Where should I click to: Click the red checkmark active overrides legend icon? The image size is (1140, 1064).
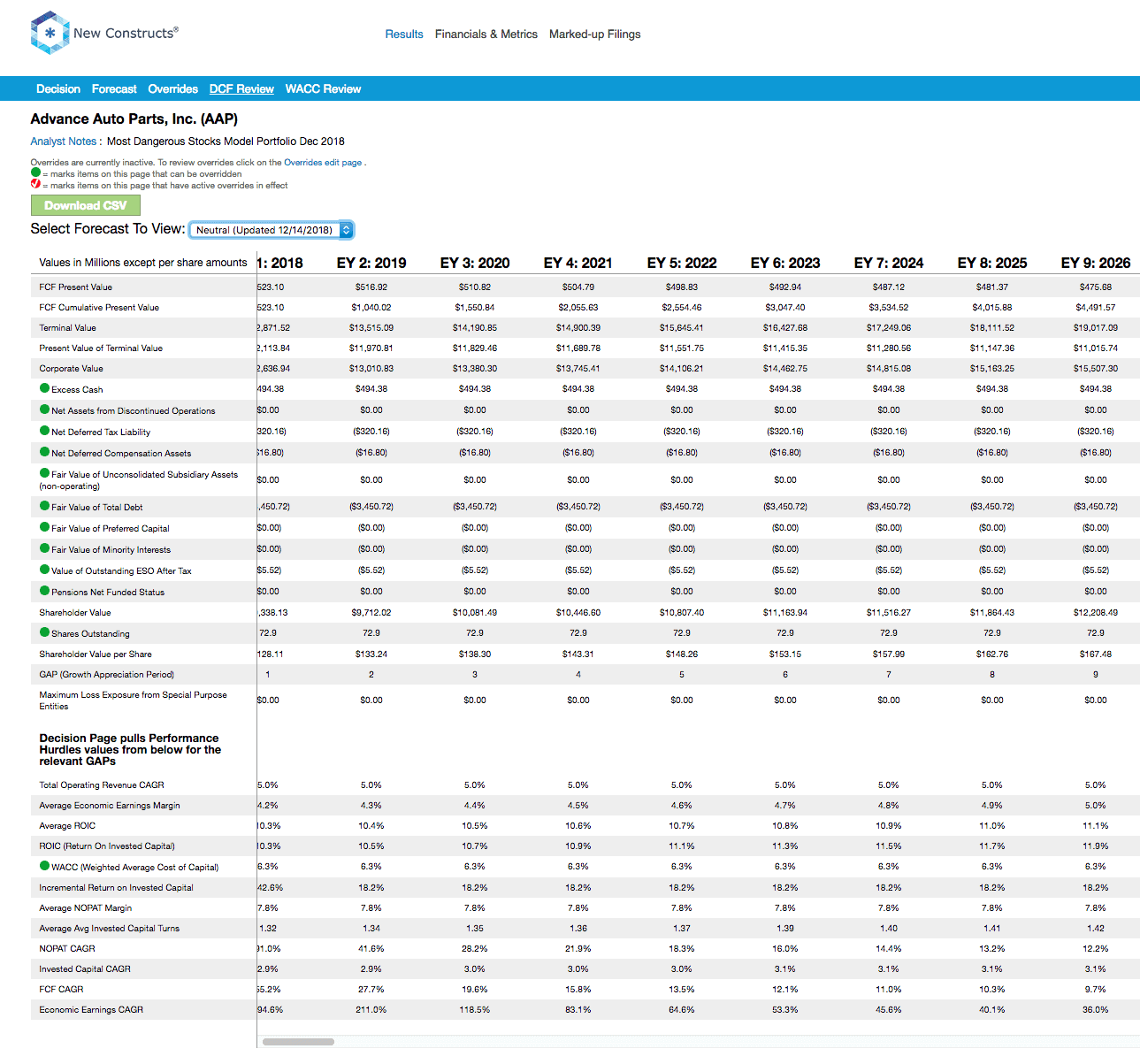(x=35, y=184)
